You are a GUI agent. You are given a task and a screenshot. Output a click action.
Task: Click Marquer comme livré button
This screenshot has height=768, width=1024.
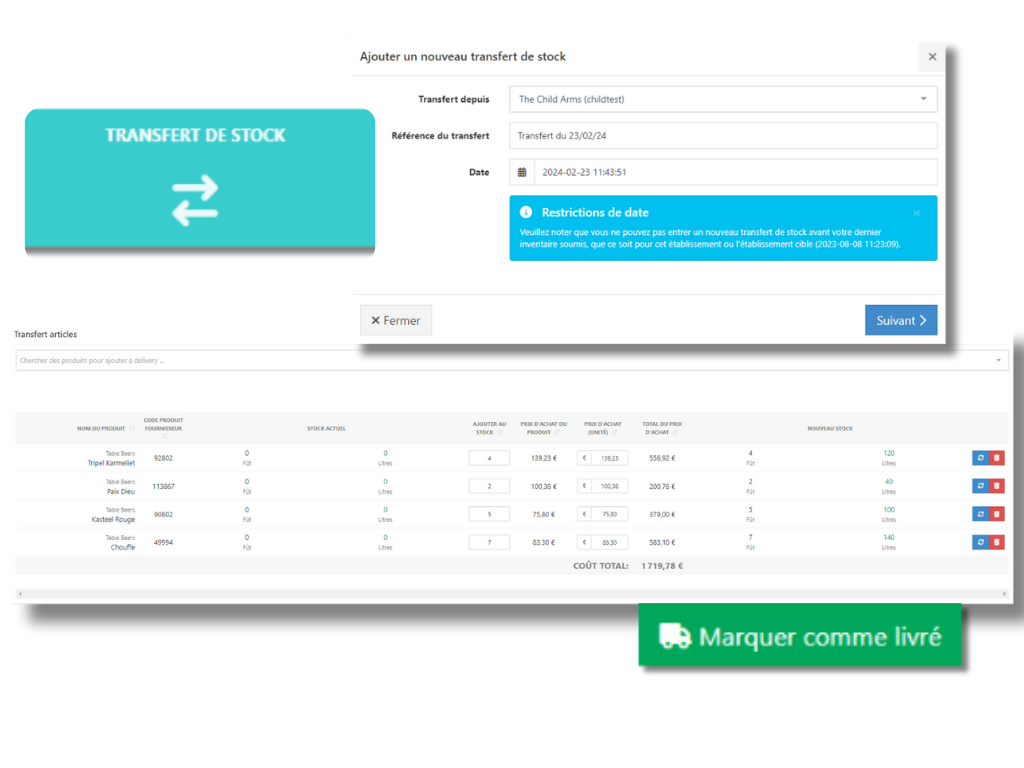pos(800,635)
